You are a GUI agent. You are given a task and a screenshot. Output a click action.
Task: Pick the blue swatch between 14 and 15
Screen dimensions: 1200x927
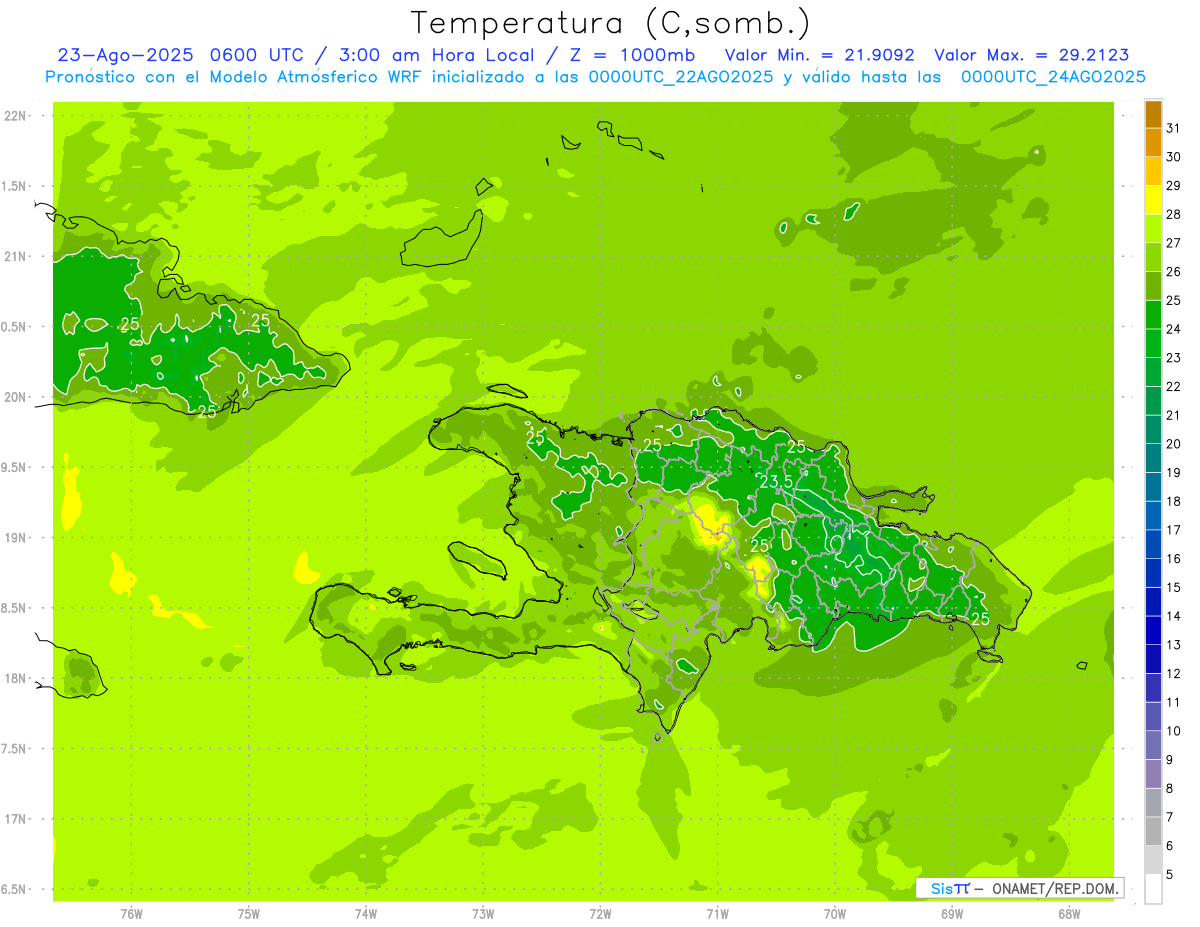(1153, 602)
